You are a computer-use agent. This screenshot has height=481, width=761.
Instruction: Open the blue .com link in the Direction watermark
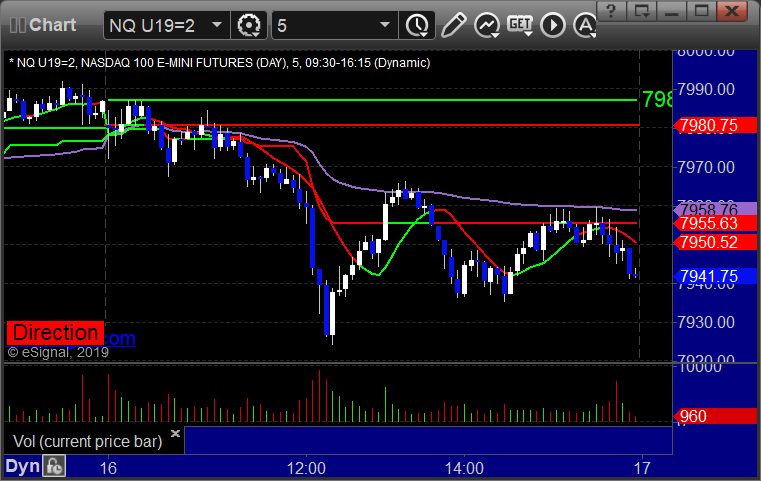coord(119,338)
